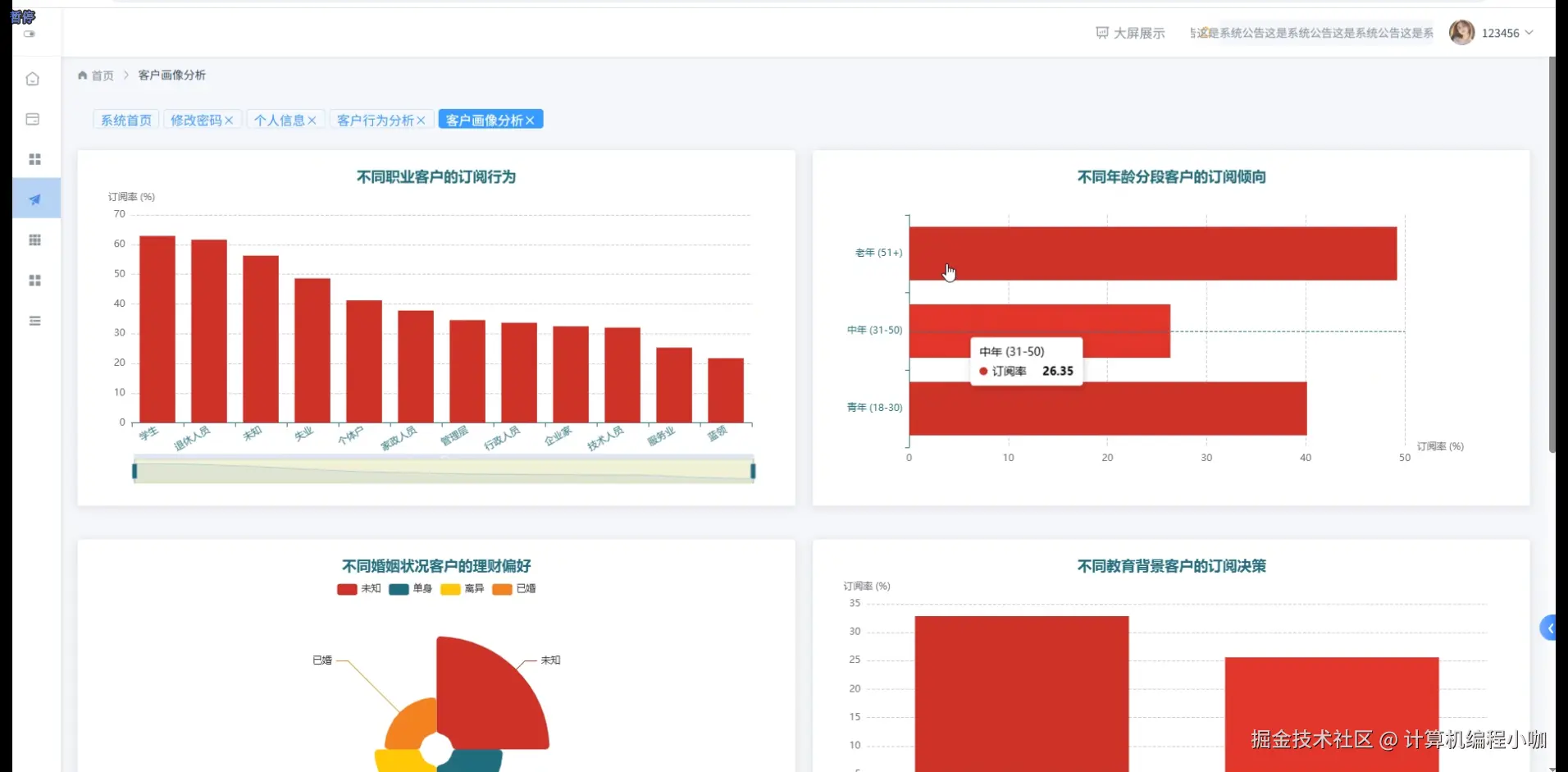Viewport: 1568px width, 772px height.
Task: Click the page vertical scrollbar
Action: (1552, 254)
